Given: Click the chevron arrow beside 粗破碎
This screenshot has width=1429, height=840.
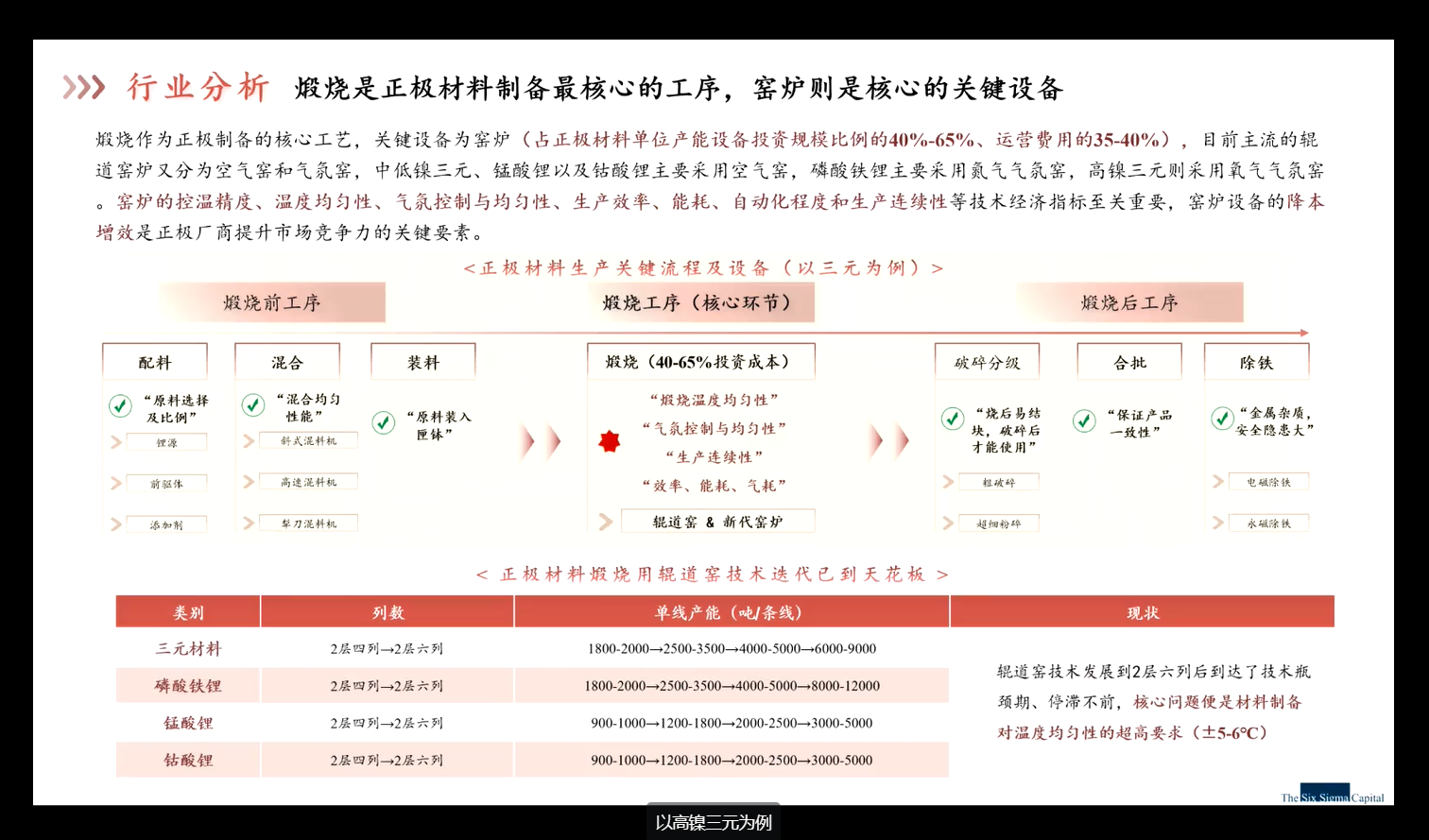Looking at the screenshot, I should [x=948, y=482].
